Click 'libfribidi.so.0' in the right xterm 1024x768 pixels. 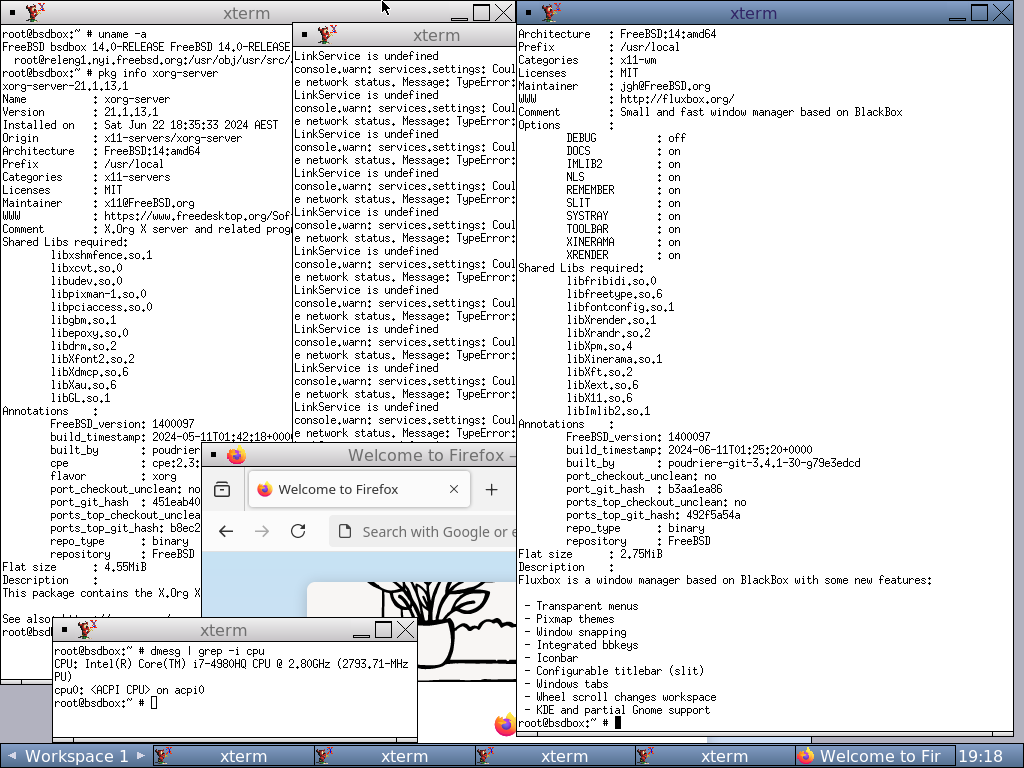pyautogui.click(x=611, y=281)
